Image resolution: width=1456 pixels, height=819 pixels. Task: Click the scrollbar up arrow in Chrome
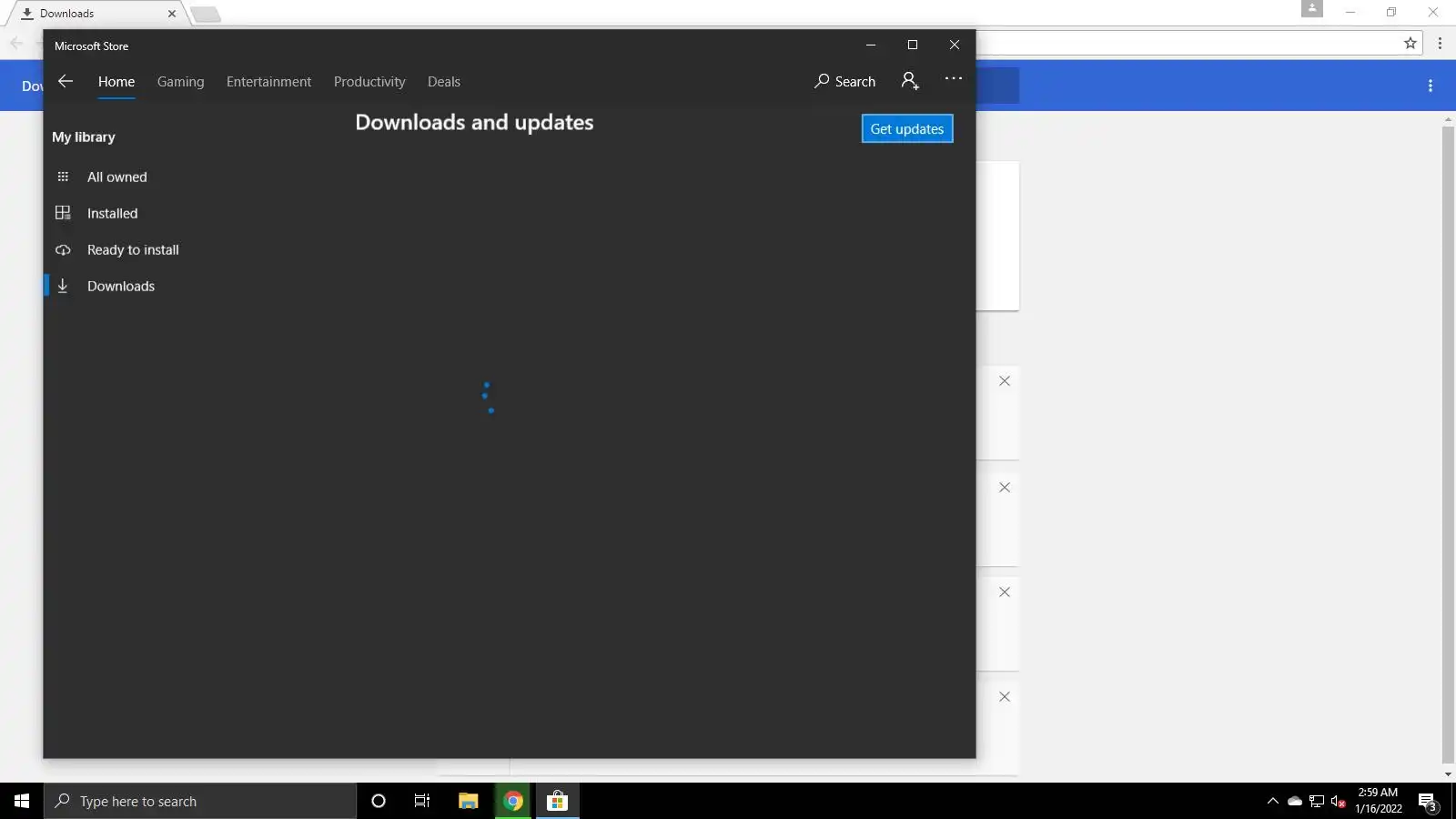click(1448, 119)
